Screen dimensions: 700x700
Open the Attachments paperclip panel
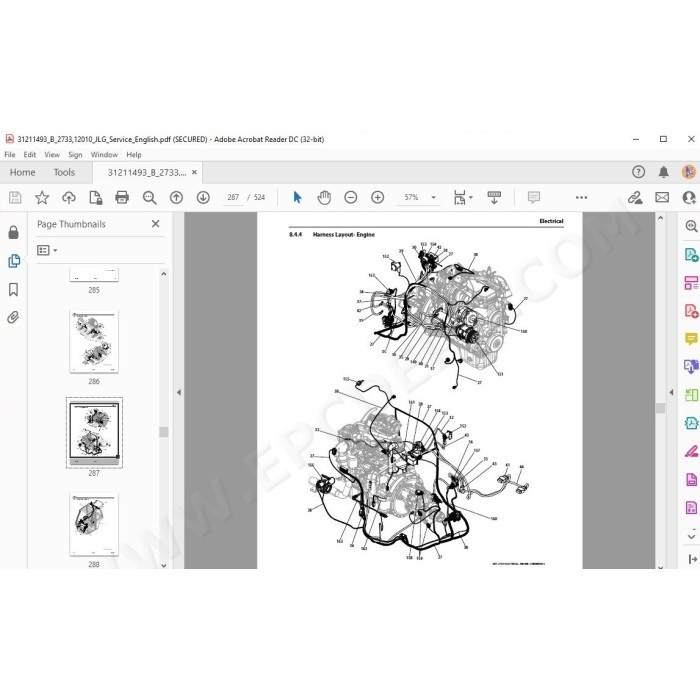click(13, 317)
